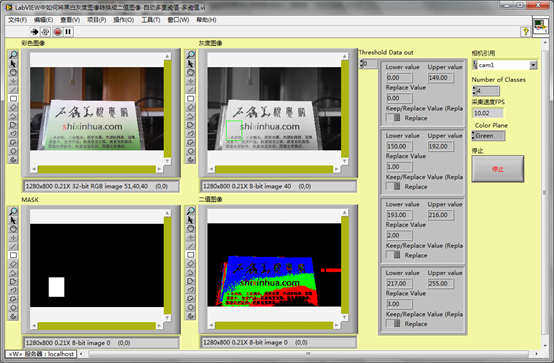This screenshot has height=363, width=554.
Task: Click the red 停止 stop button
Action: 497,169
